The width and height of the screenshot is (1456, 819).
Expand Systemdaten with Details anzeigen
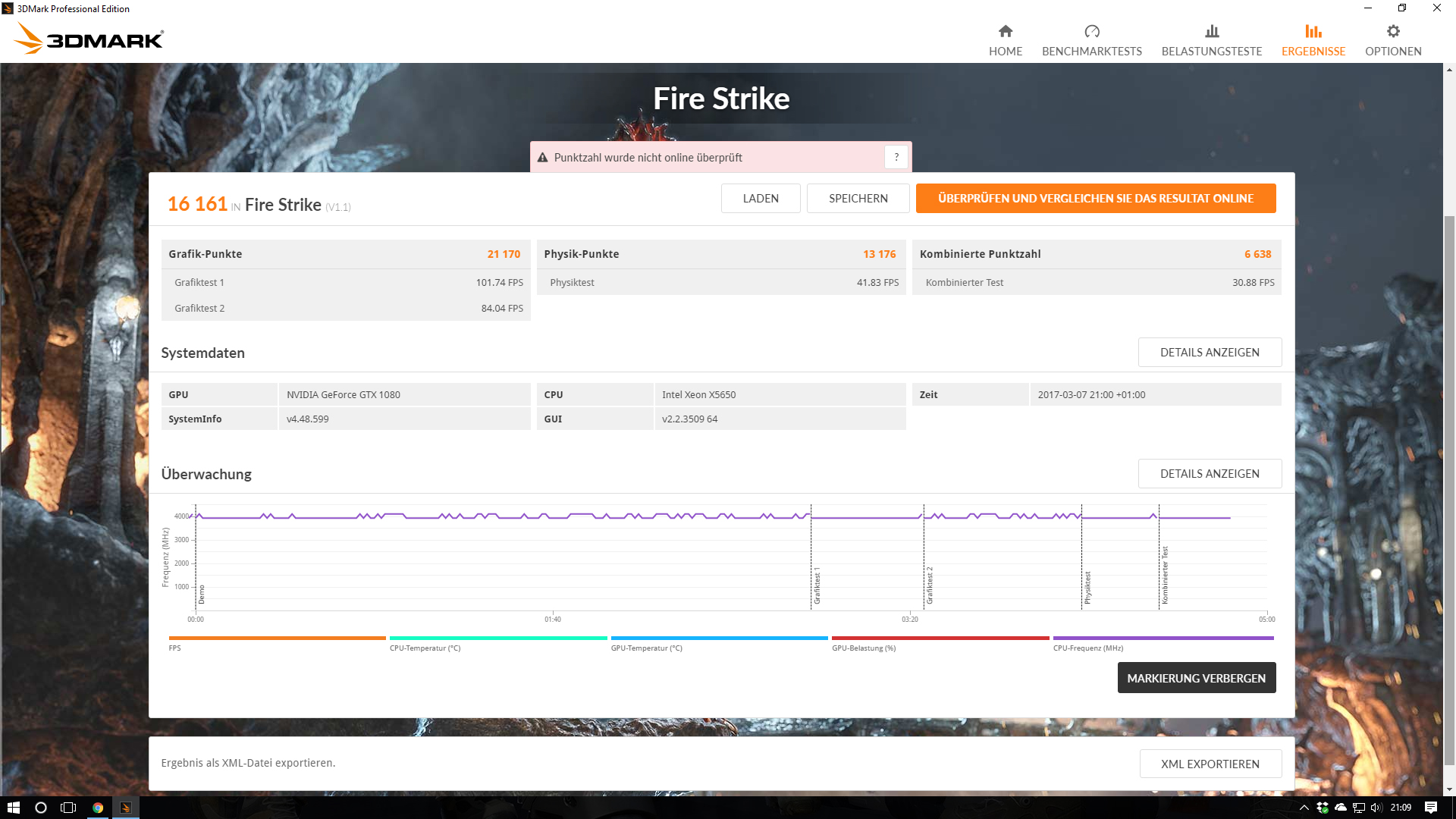pos(1209,353)
